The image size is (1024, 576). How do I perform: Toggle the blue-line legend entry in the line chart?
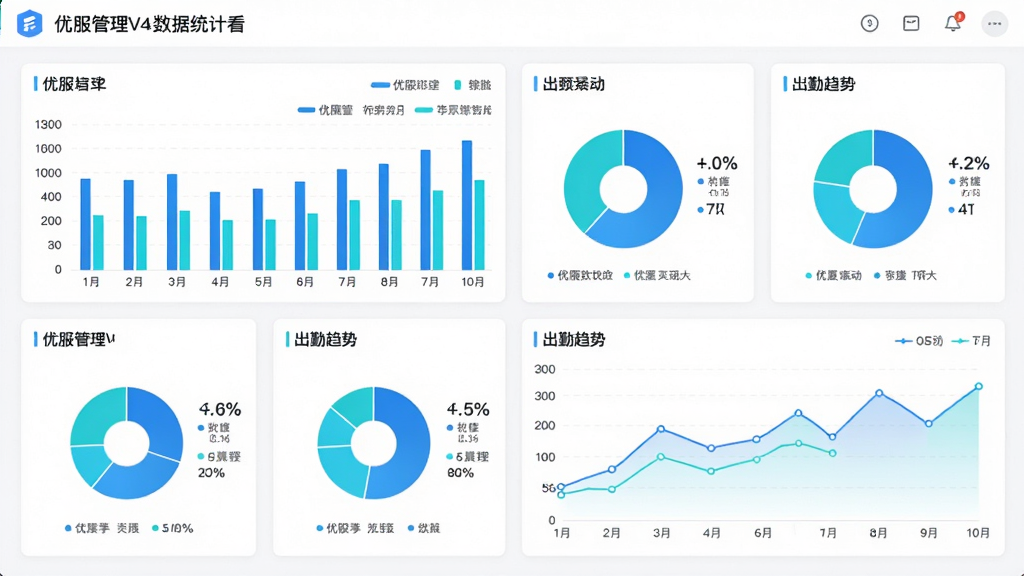[918, 341]
